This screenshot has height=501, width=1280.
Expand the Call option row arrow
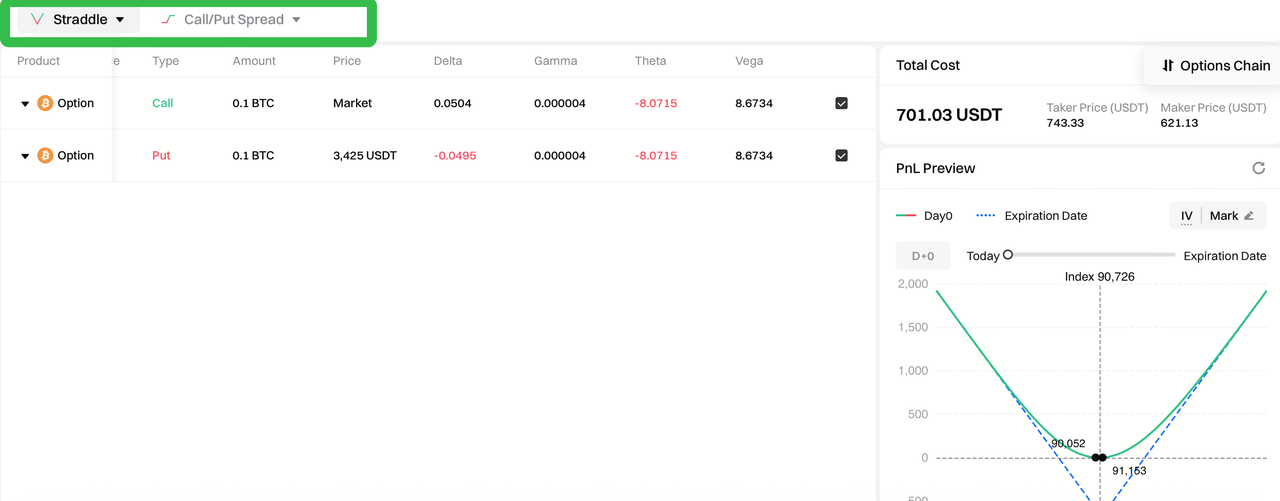(x=25, y=104)
